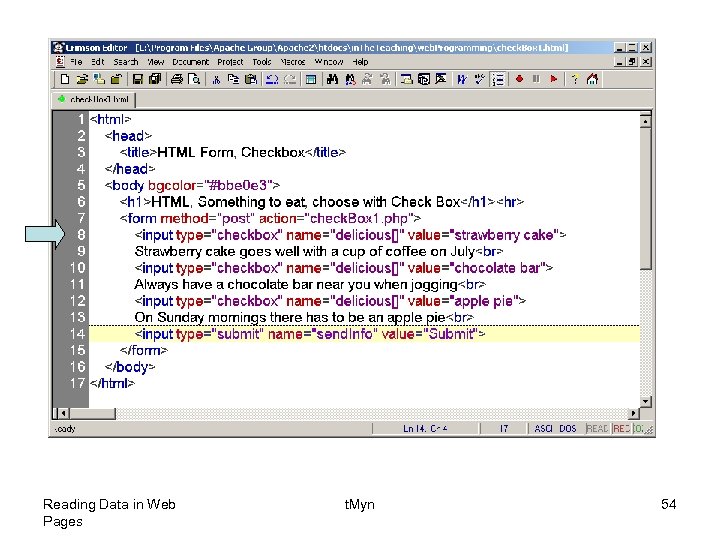Click the Replace binoculars icon
The image size is (720, 540).
coord(350,79)
